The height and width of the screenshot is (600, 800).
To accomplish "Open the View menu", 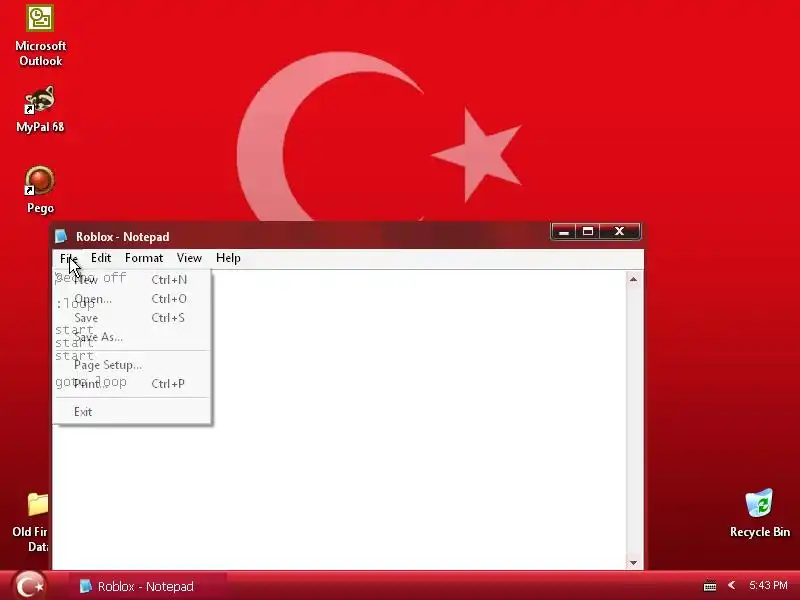I will (x=189, y=258).
